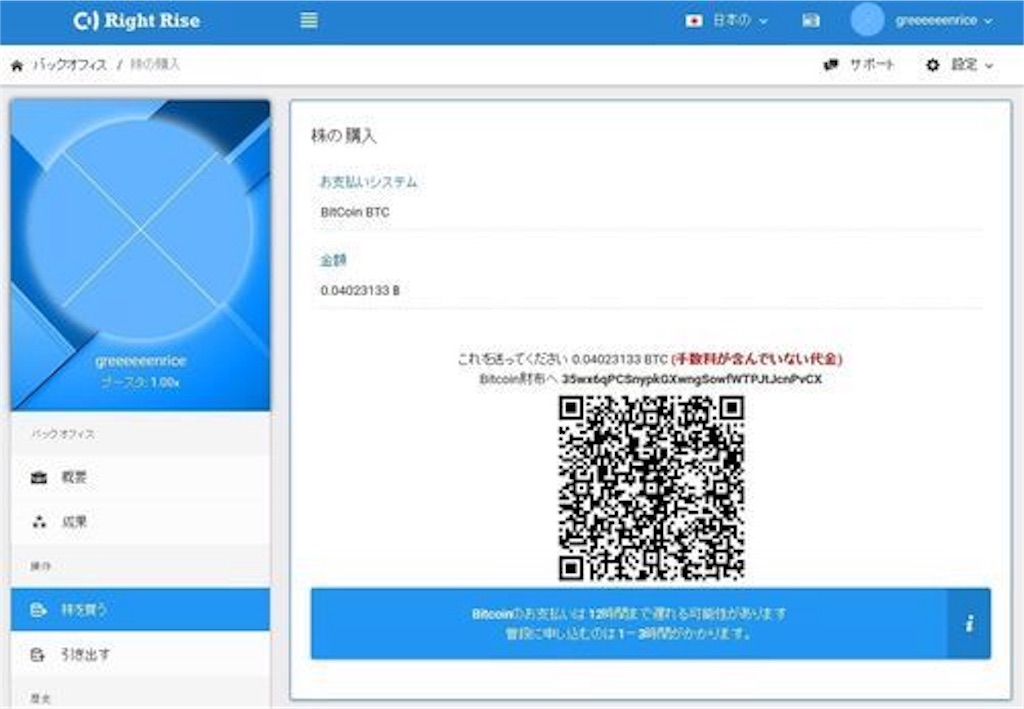This screenshot has height=709, width=1024.
Task: Click the info icon on blue banner
Action: click(x=969, y=623)
